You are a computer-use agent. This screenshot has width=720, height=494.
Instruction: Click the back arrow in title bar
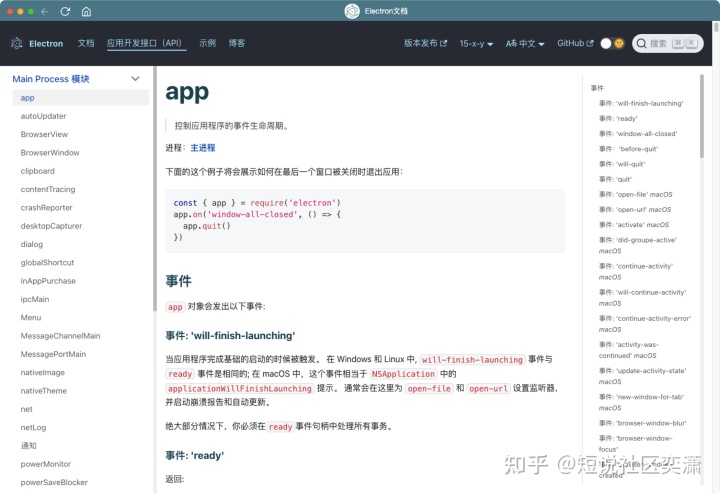pos(45,11)
